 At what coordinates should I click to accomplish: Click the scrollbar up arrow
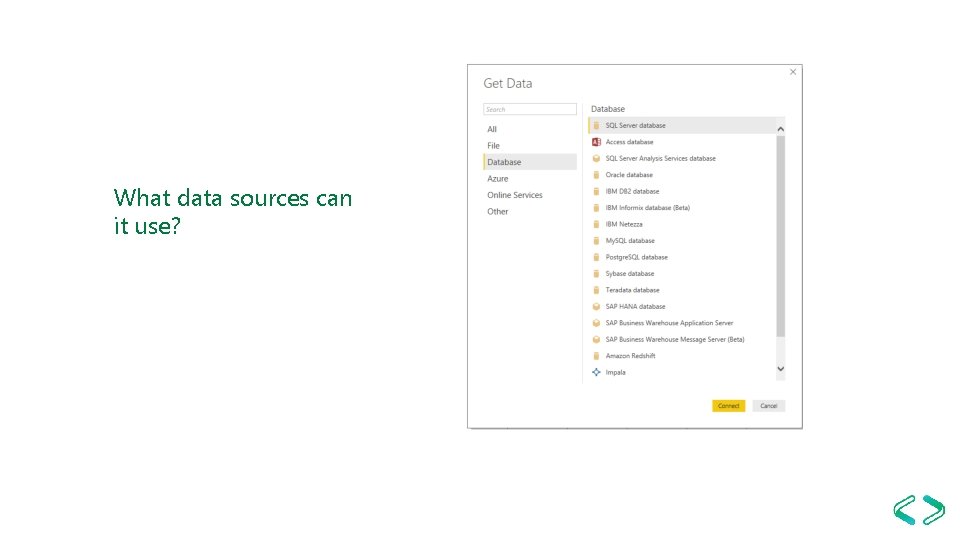pos(781,129)
